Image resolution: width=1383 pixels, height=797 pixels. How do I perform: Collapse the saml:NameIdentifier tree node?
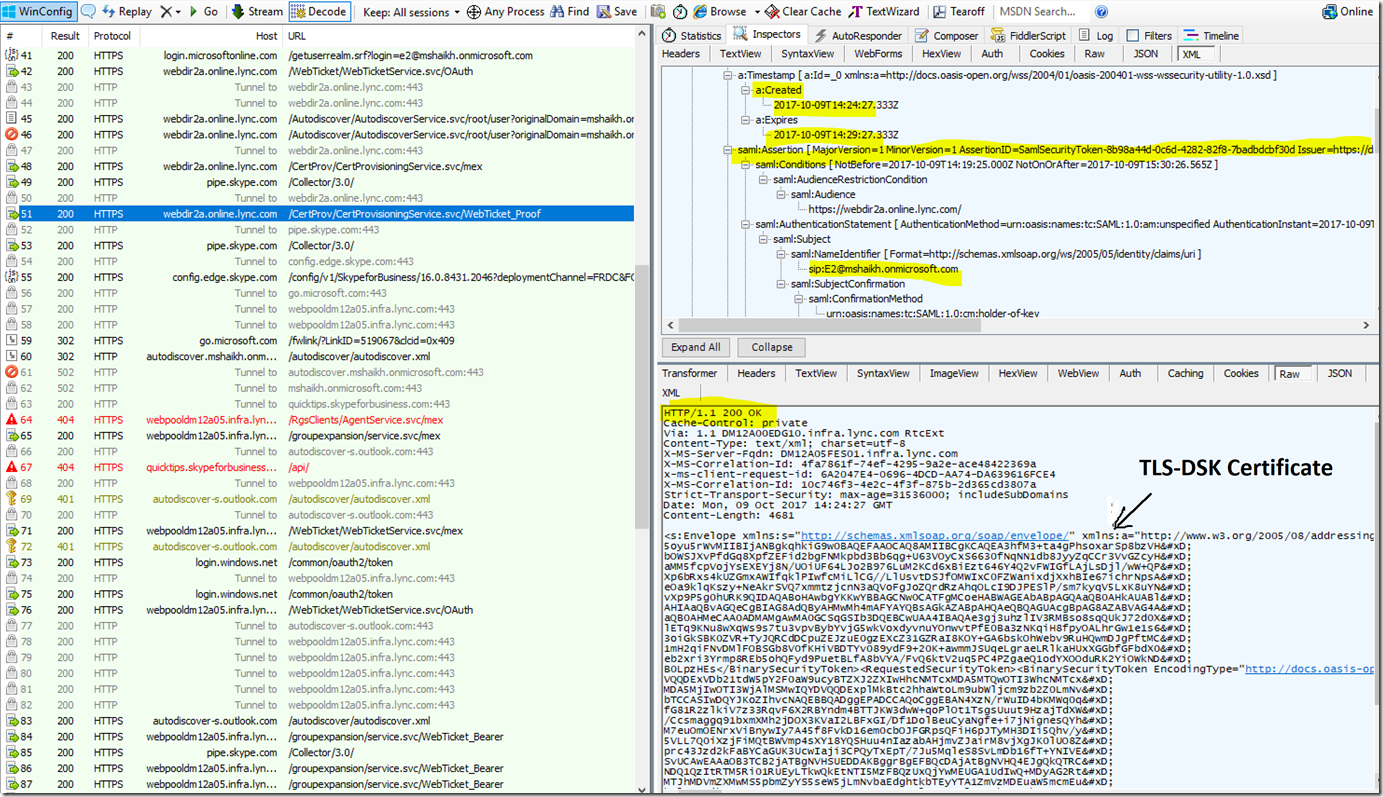[x=781, y=254]
